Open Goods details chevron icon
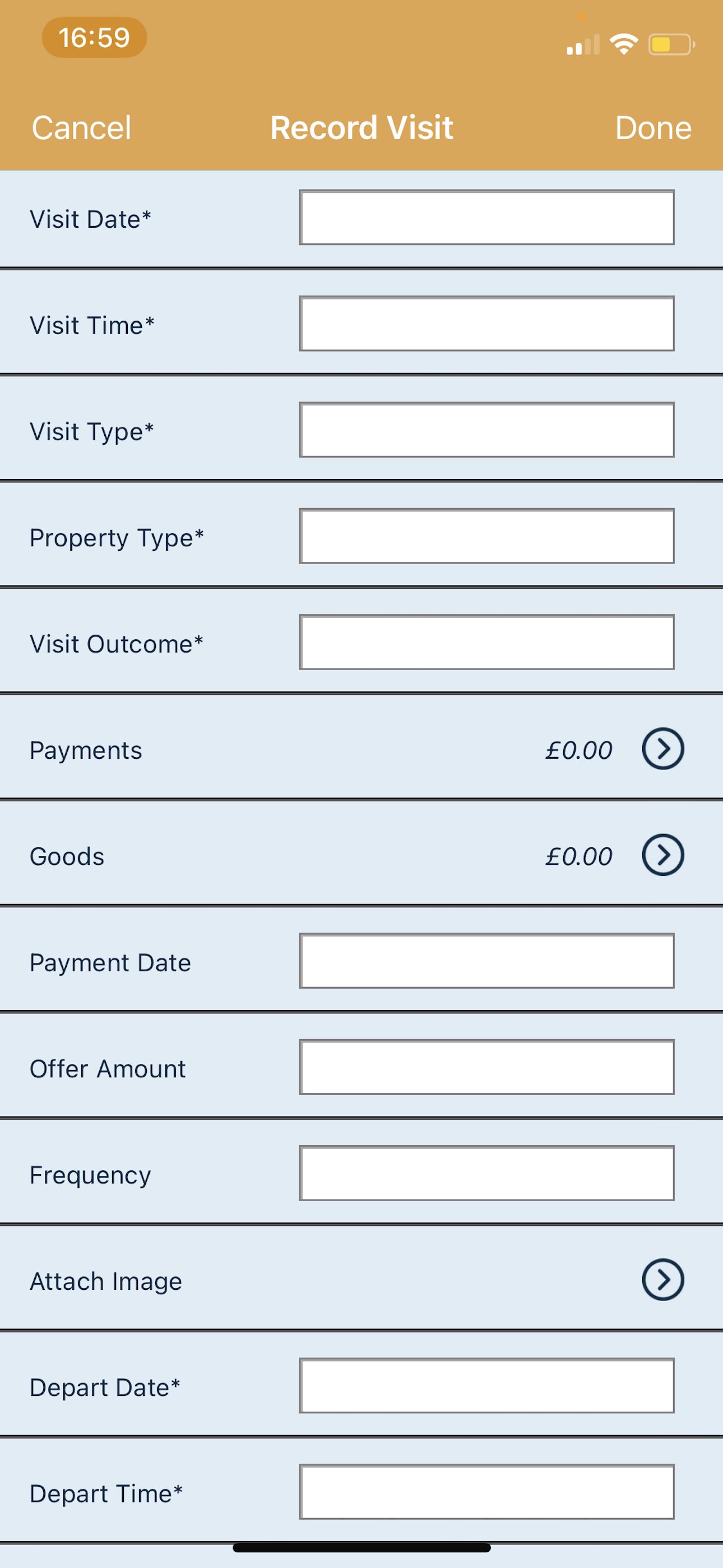723x1568 pixels. [x=662, y=855]
